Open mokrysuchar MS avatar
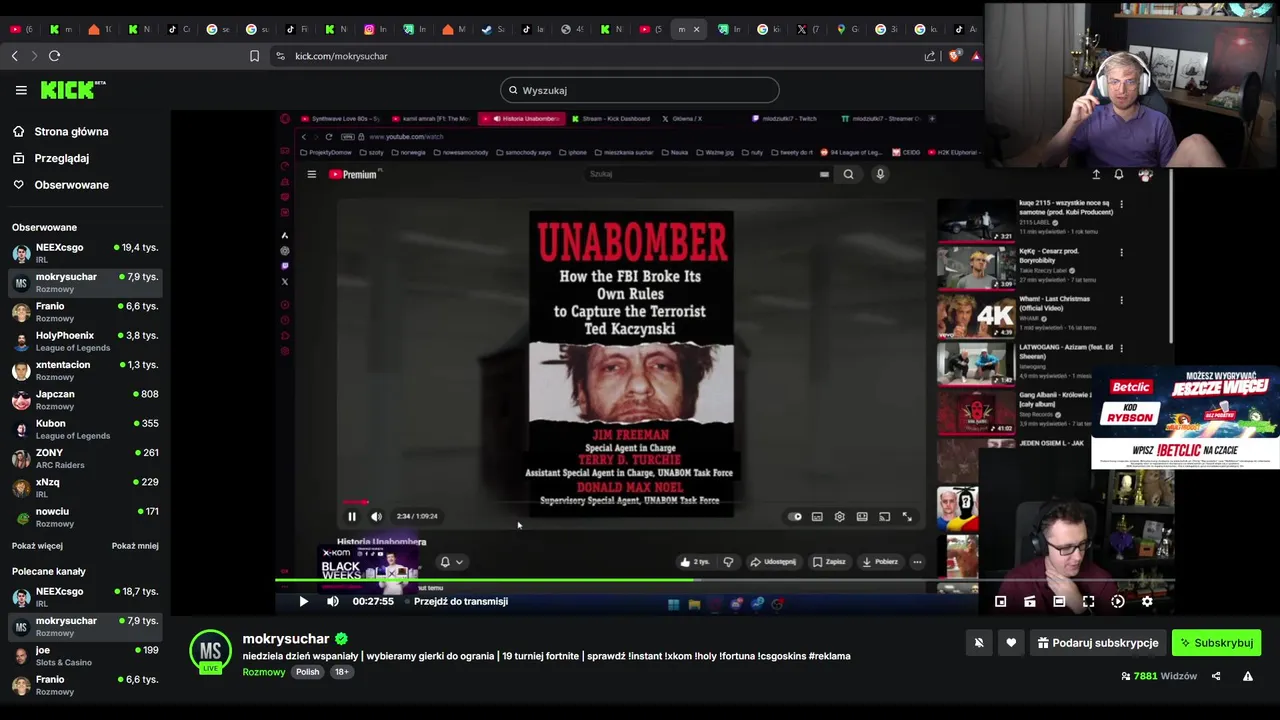1280x720 pixels. [x=210, y=651]
